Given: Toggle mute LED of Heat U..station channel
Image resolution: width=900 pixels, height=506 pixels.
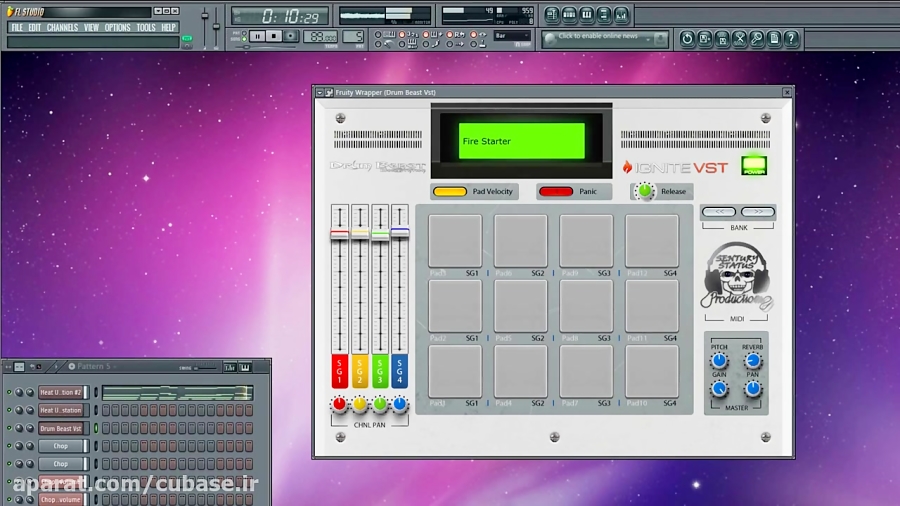Looking at the screenshot, I should [x=9, y=410].
